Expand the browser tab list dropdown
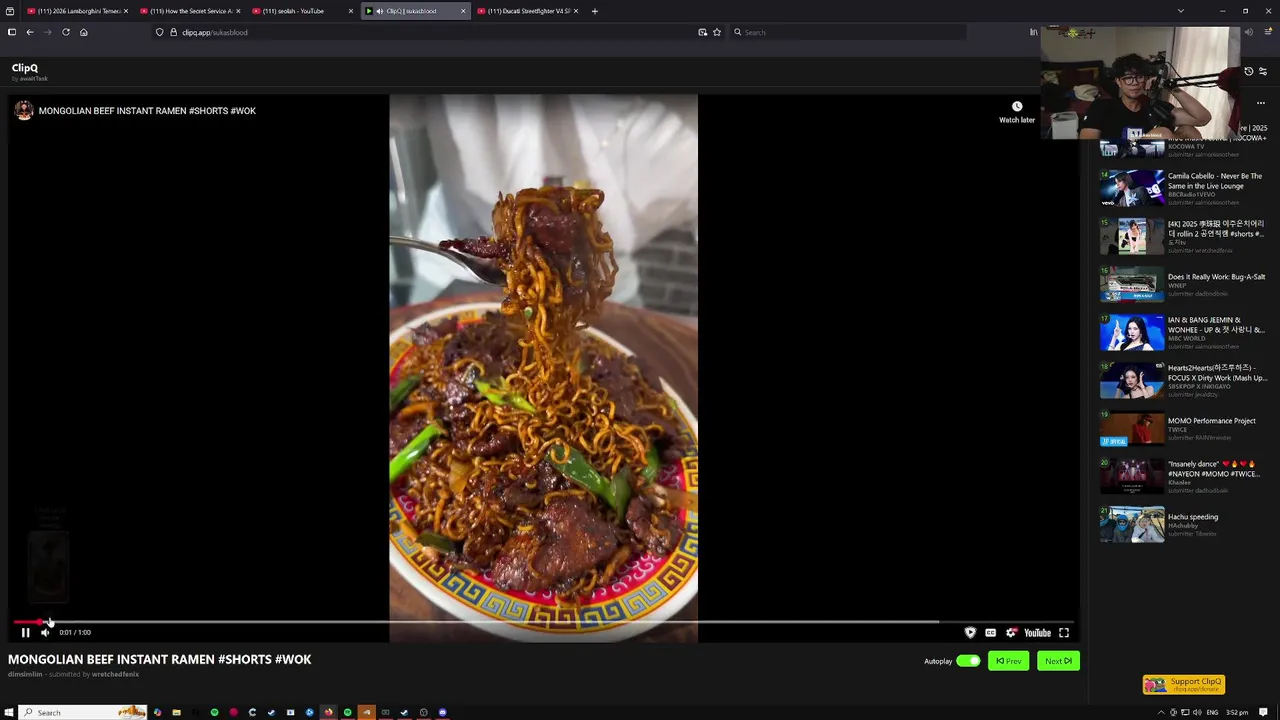Screen dimensions: 1280x720 pos(1181,11)
